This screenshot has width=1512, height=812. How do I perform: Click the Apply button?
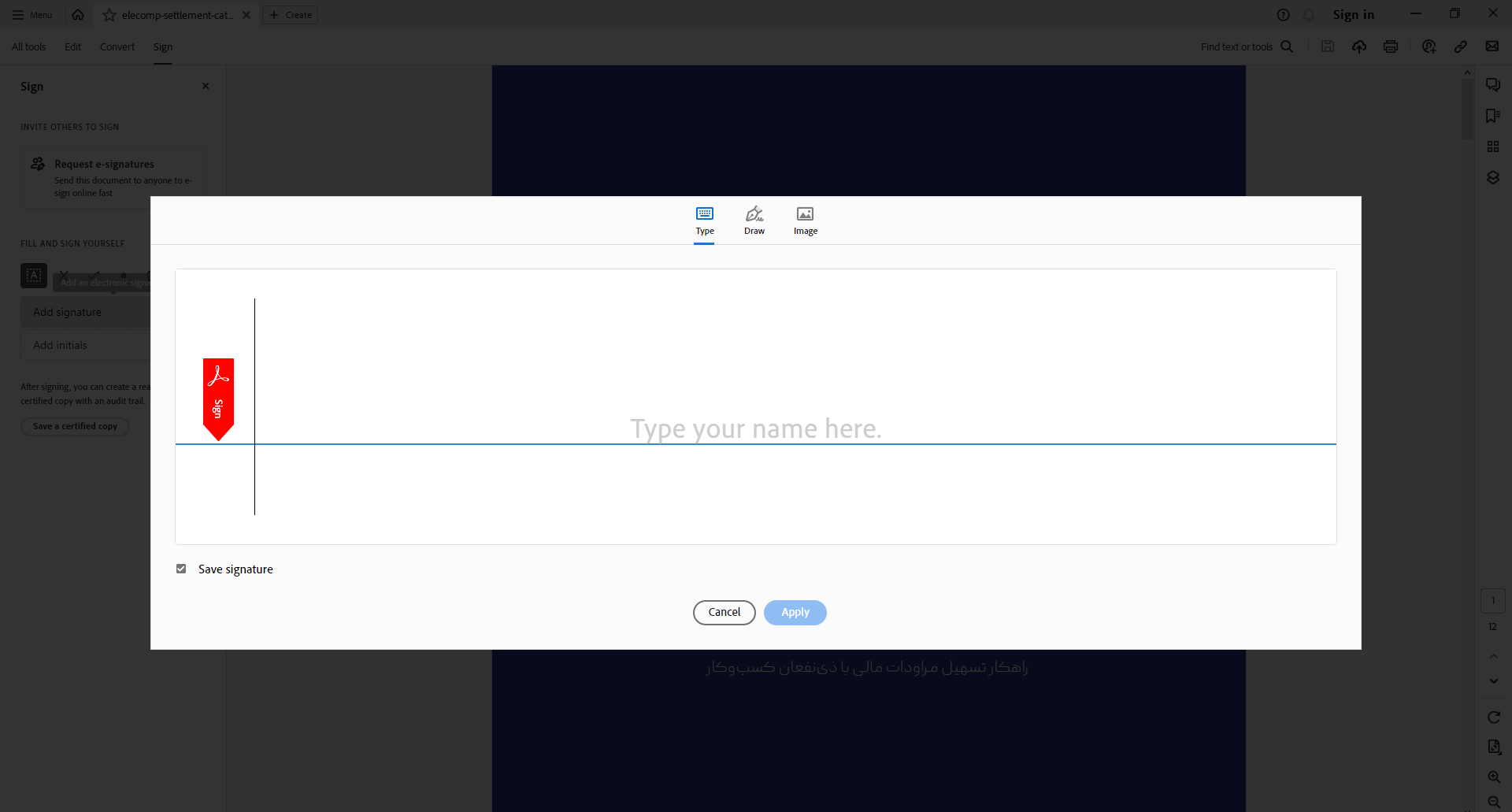(x=795, y=612)
